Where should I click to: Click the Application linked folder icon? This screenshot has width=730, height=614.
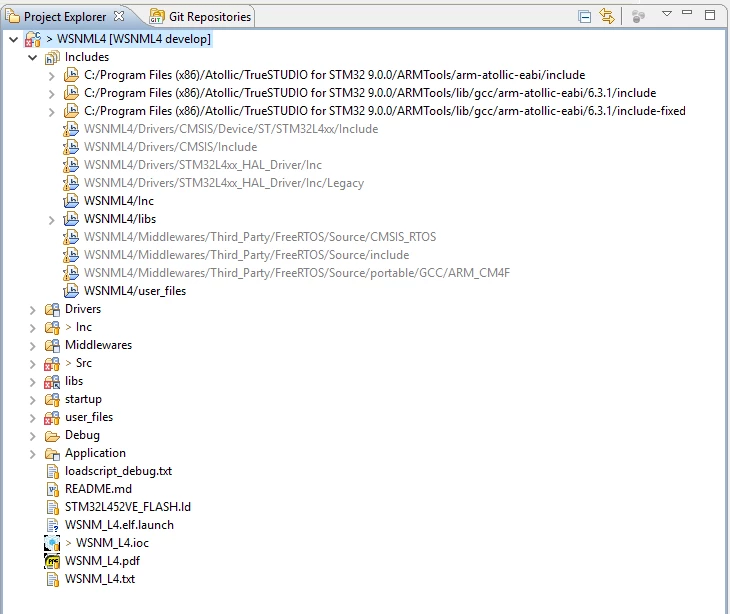[52, 454]
